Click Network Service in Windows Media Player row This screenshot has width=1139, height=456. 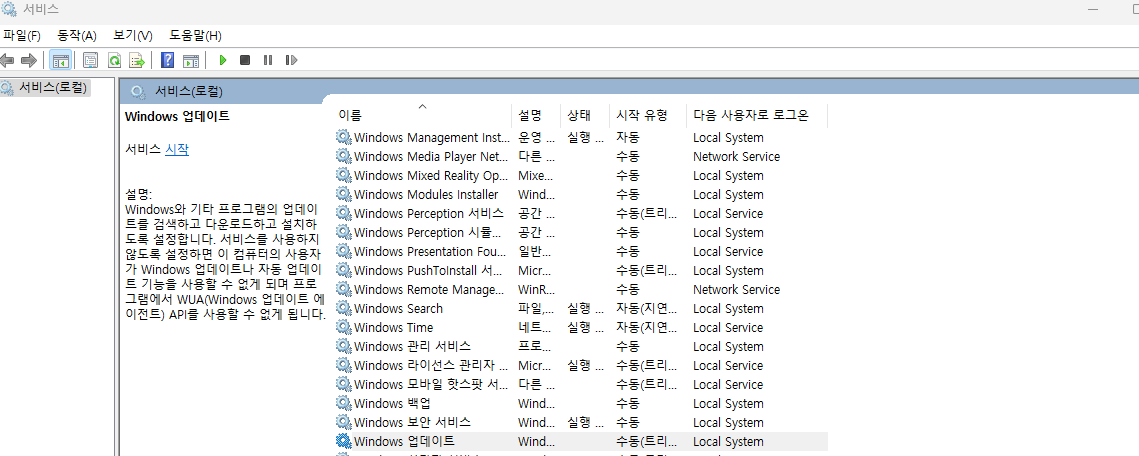click(x=736, y=156)
